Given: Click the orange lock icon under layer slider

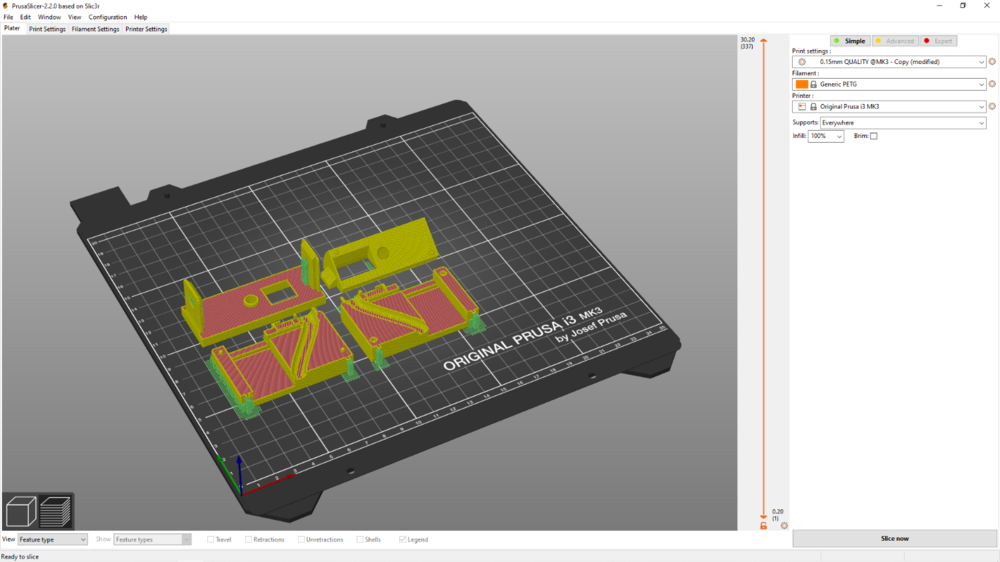Looking at the screenshot, I should coord(763,525).
